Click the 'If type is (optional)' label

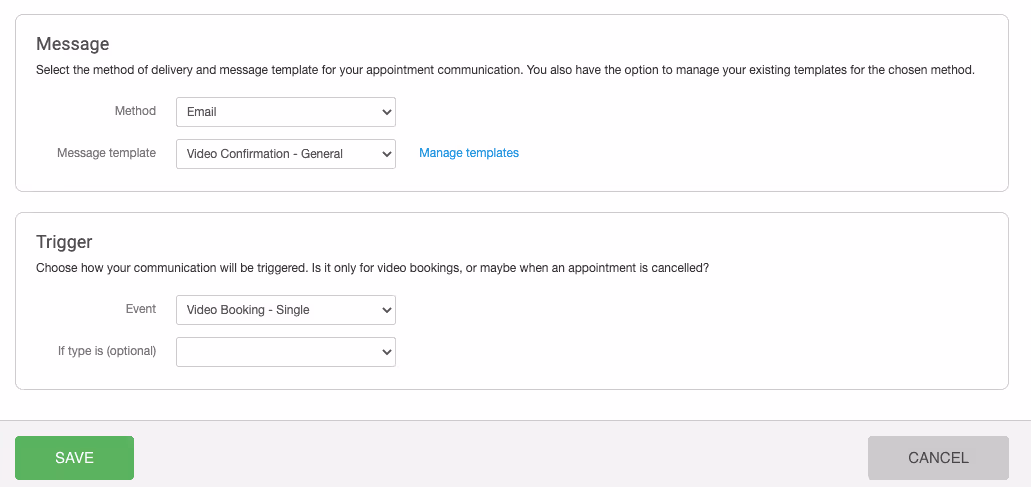107,351
